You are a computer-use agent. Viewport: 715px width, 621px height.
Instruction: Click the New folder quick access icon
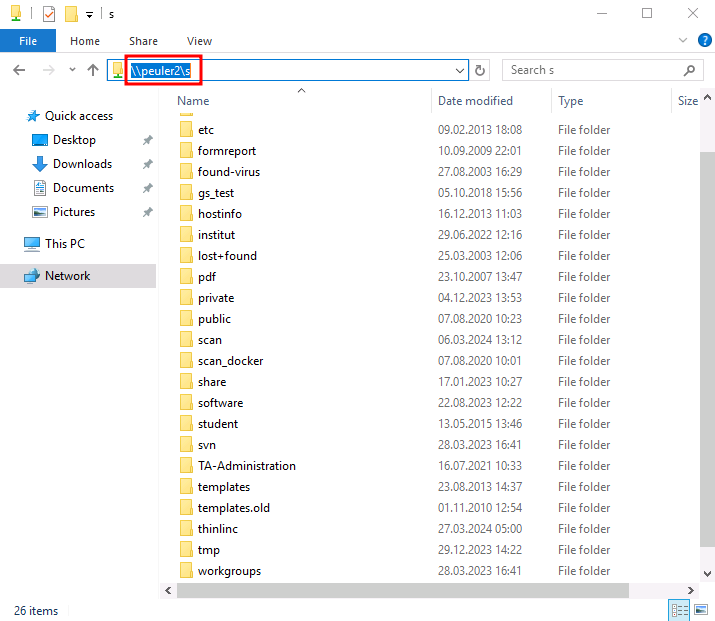[x=71, y=14]
